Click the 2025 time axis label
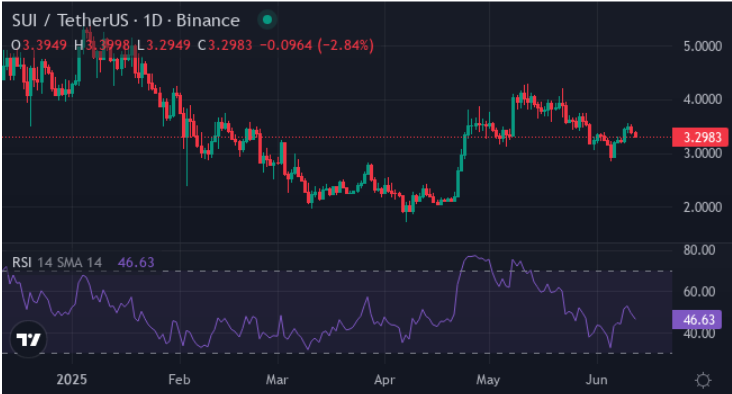This screenshot has width=732, height=394. (x=72, y=380)
